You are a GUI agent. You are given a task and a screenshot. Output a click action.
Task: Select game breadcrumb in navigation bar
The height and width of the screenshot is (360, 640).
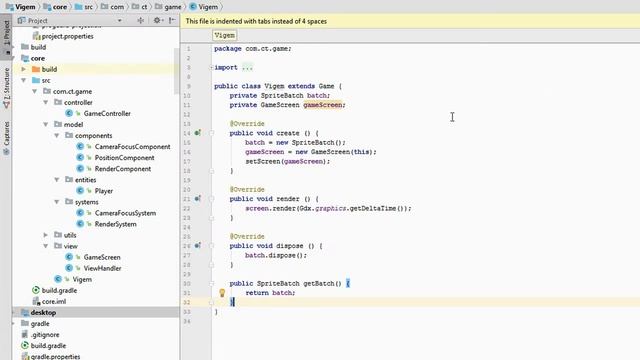click(168, 7)
